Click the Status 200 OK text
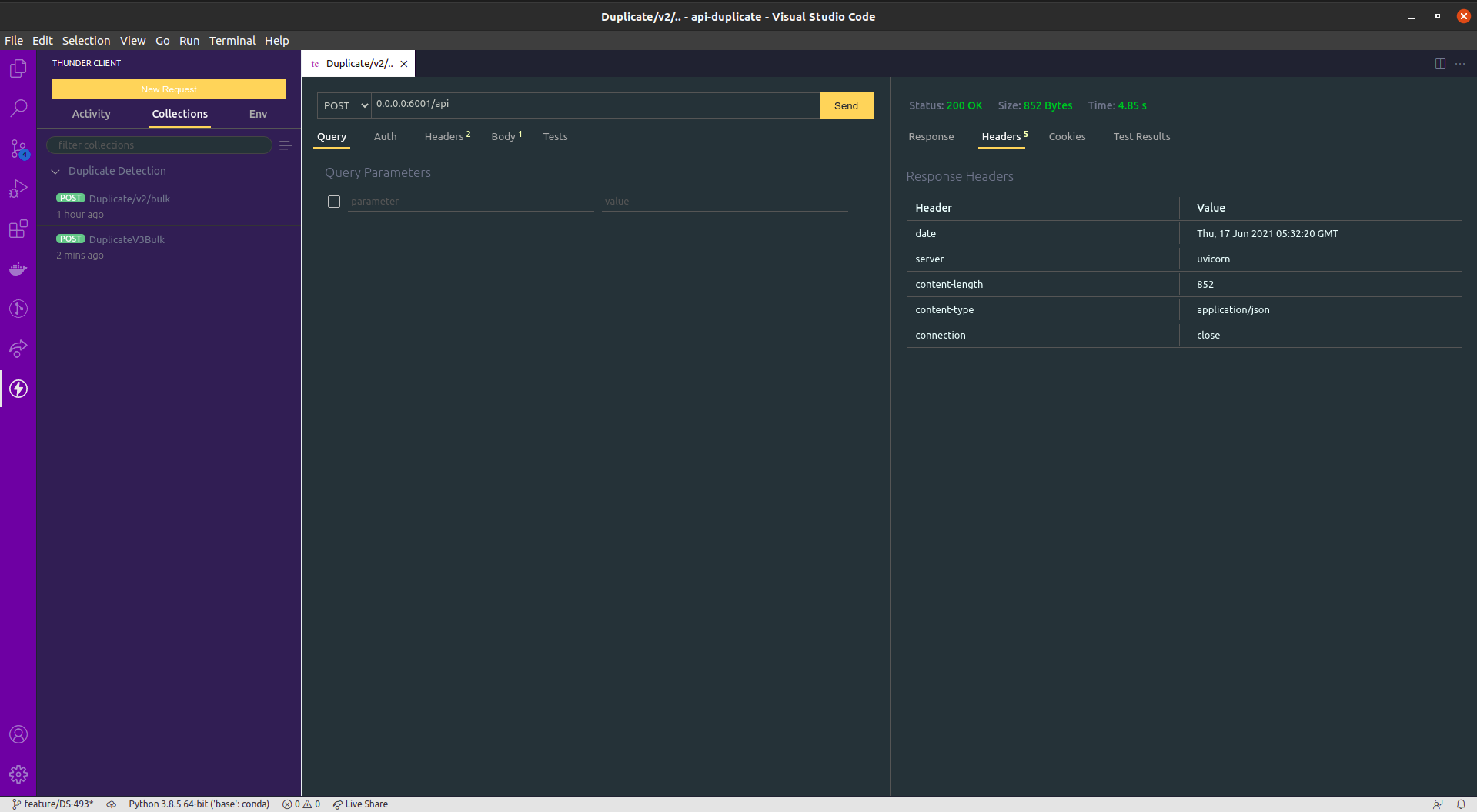 click(945, 105)
